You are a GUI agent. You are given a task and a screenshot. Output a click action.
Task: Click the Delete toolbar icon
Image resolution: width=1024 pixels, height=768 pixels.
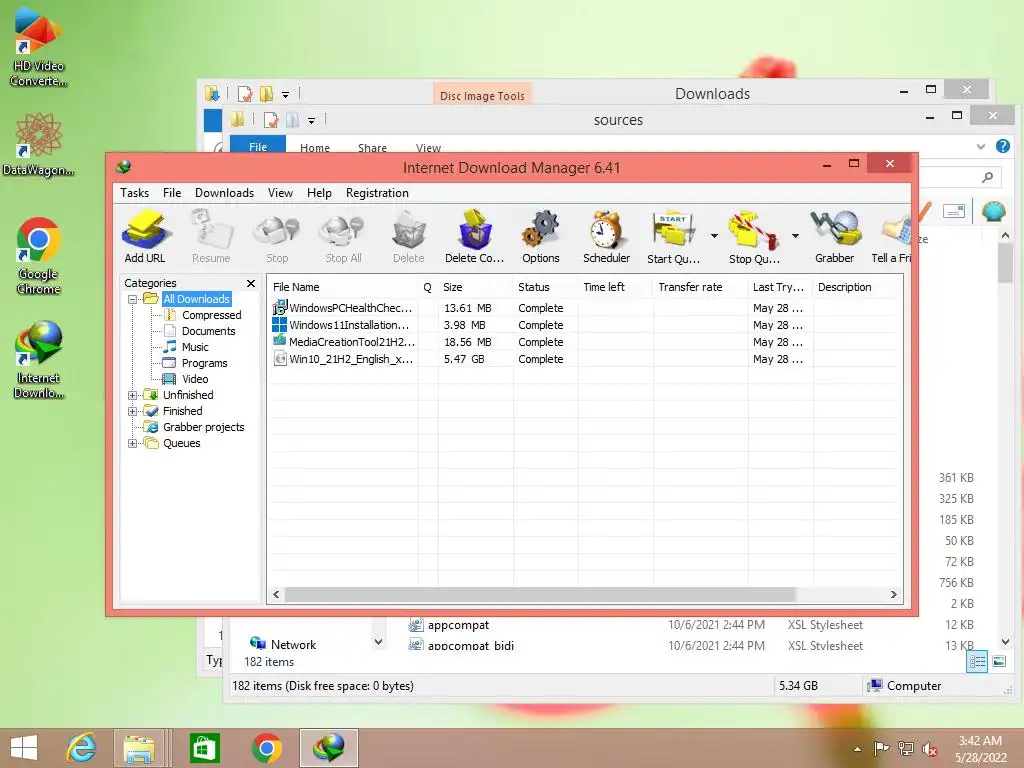(409, 236)
